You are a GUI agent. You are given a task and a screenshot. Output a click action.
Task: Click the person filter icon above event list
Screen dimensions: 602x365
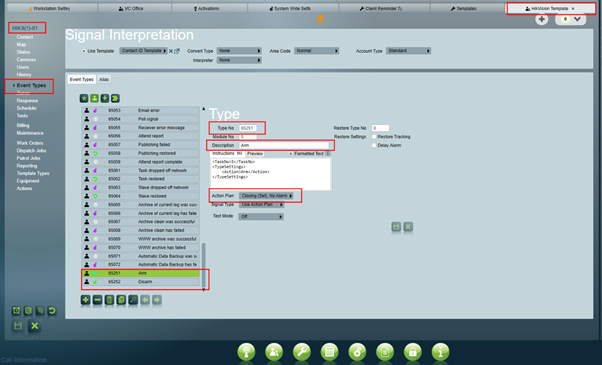[94, 98]
